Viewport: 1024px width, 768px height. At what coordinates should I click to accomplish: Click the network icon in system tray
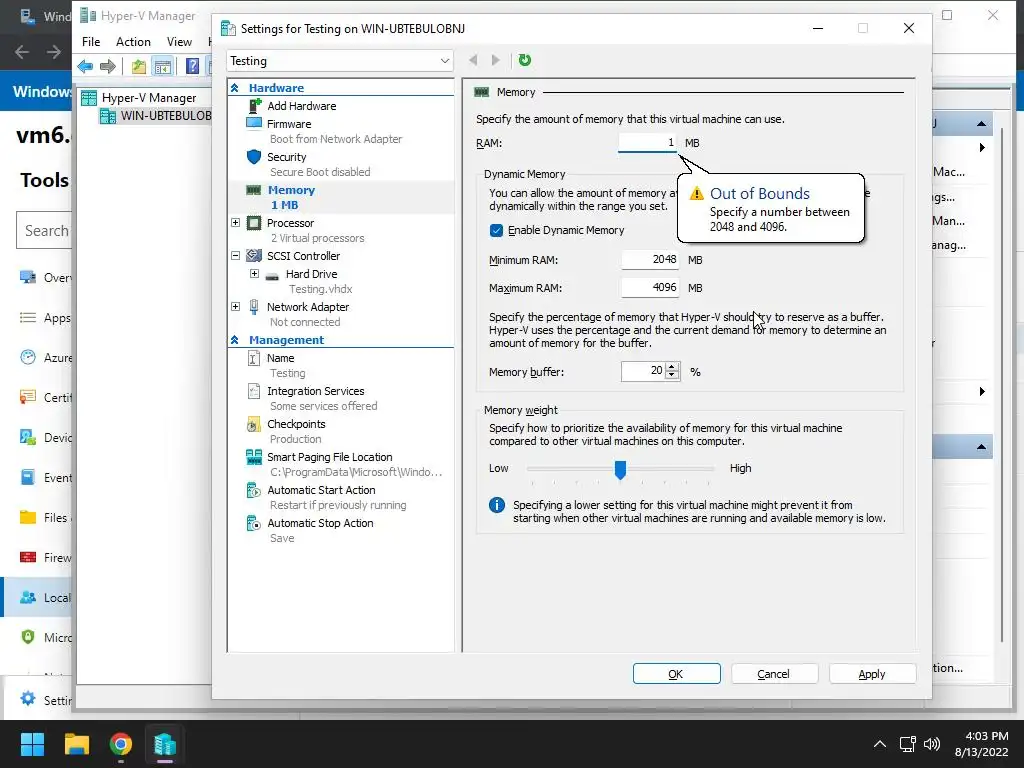point(907,744)
